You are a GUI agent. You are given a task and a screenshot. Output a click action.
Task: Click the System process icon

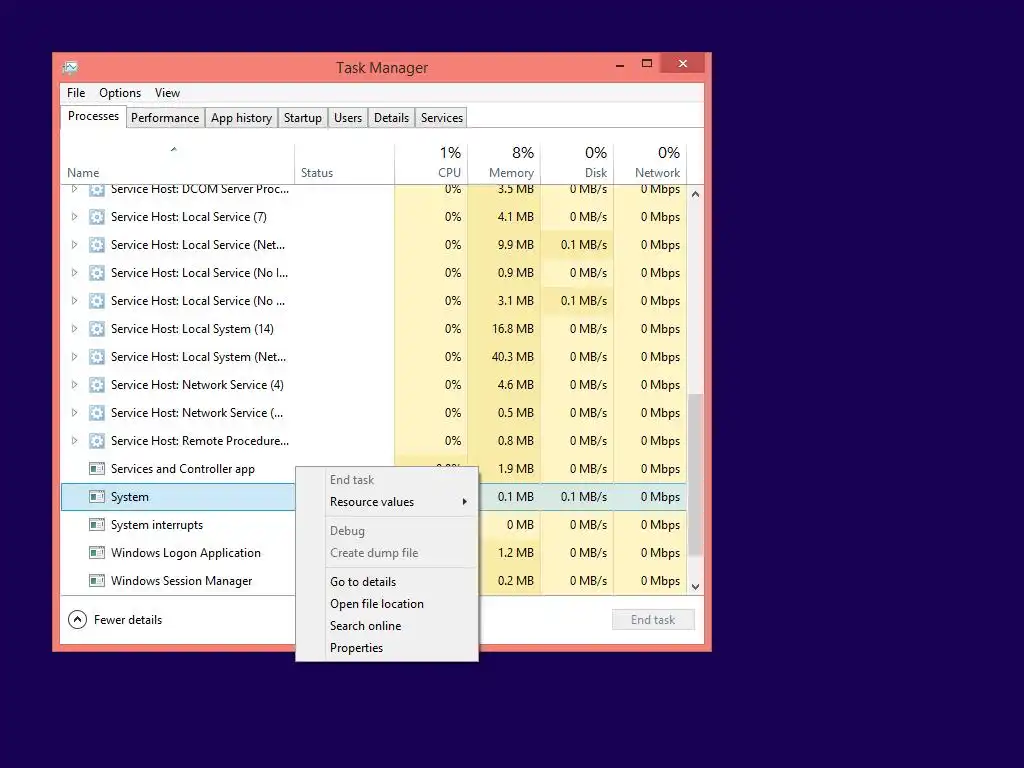click(97, 497)
